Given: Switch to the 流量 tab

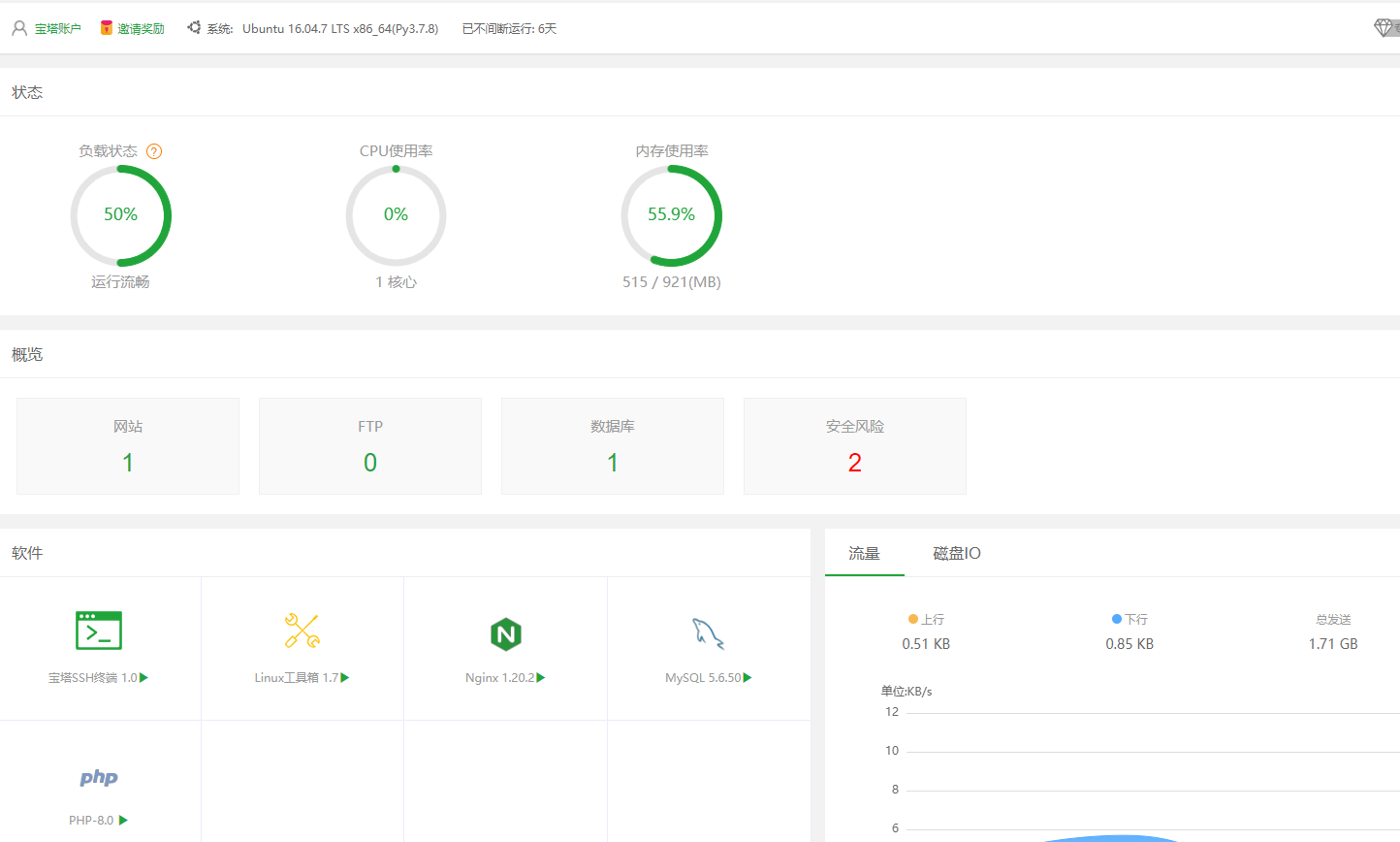Looking at the screenshot, I should (864, 553).
